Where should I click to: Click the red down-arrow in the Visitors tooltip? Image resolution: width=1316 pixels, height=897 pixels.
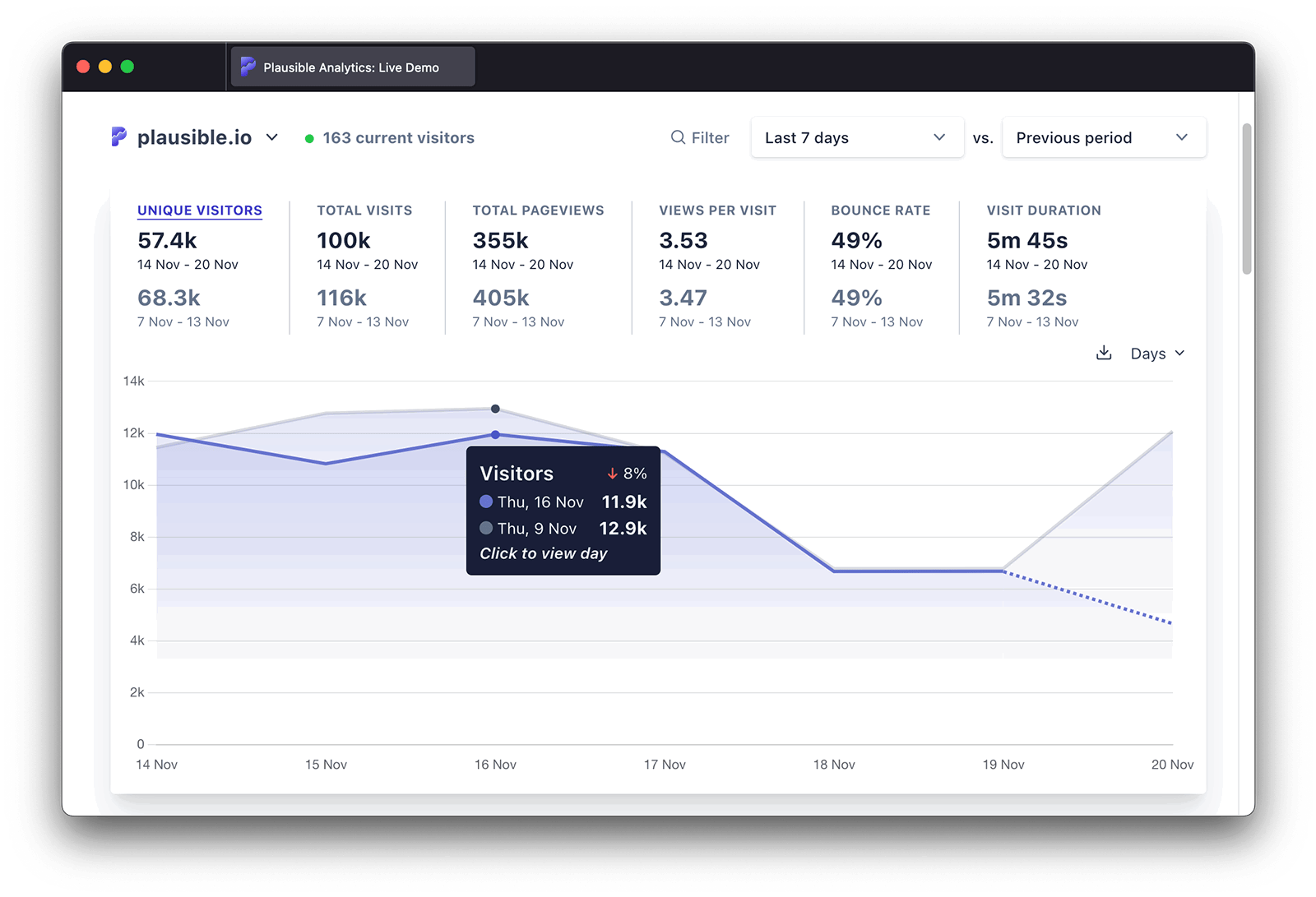[612, 474]
